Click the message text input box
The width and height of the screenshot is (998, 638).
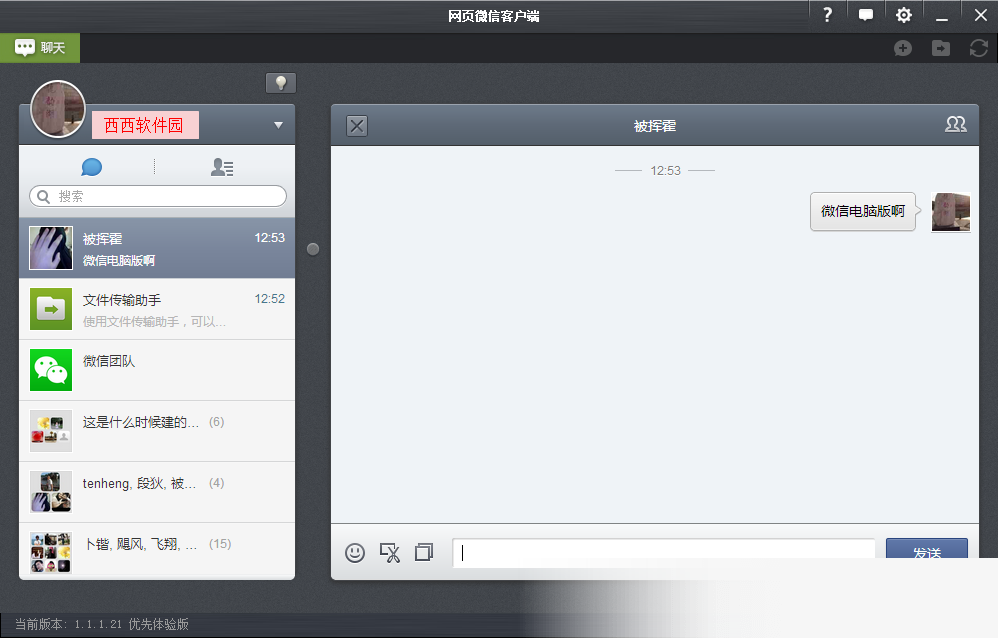click(x=664, y=553)
